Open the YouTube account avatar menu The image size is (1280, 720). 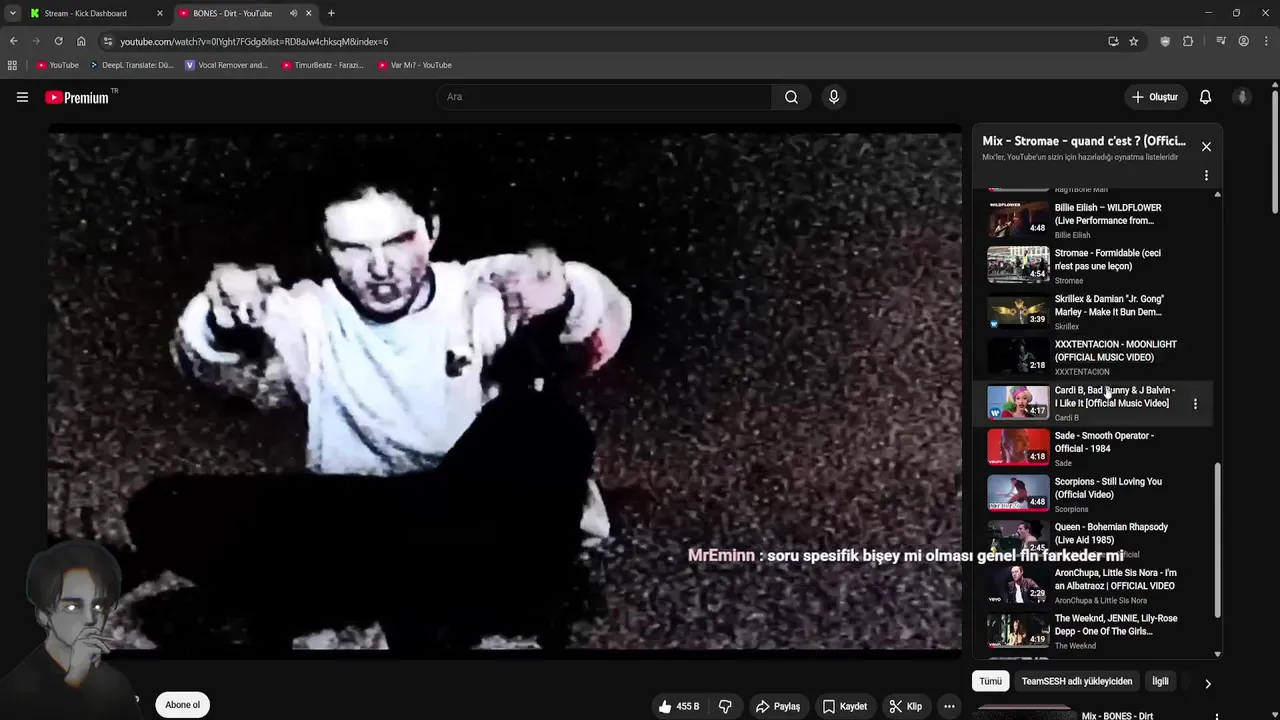1242,97
